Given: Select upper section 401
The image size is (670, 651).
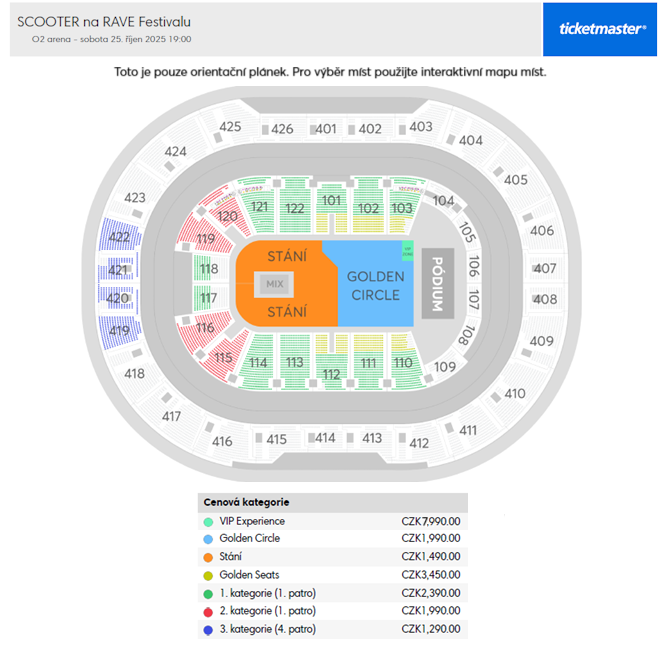Looking at the screenshot, I should tap(326, 129).
